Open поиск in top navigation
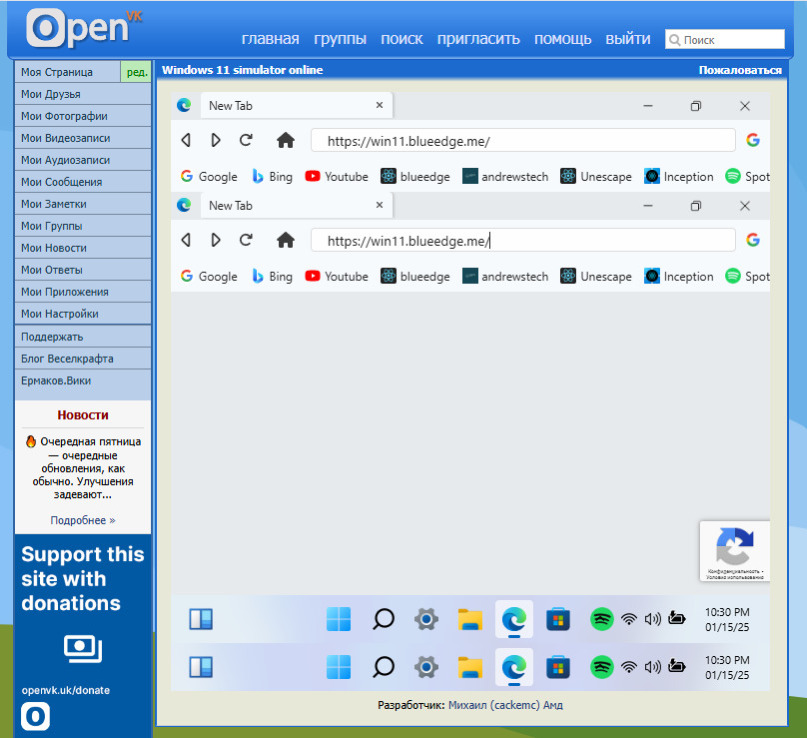 point(402,39)
